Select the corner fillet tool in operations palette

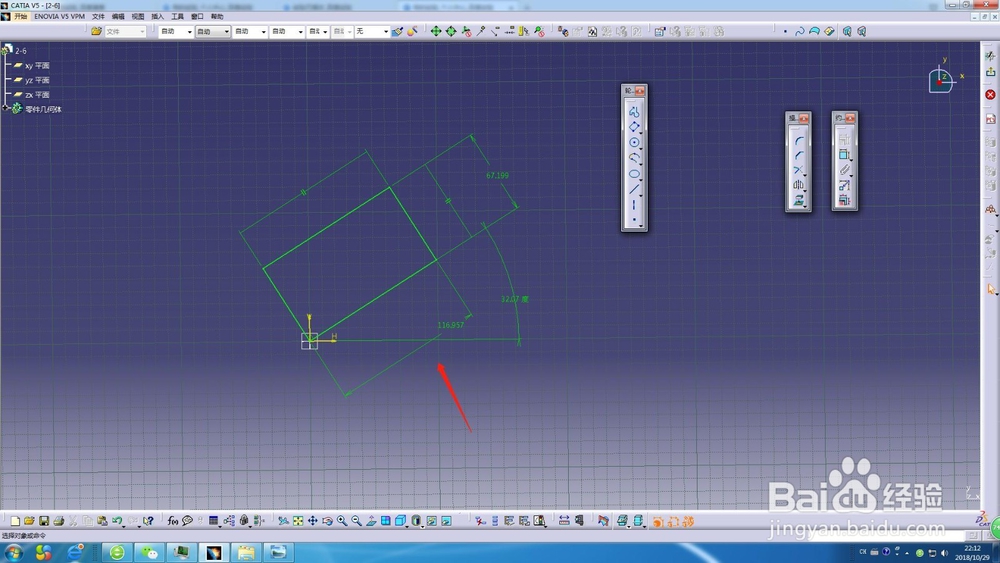point(798,140)
